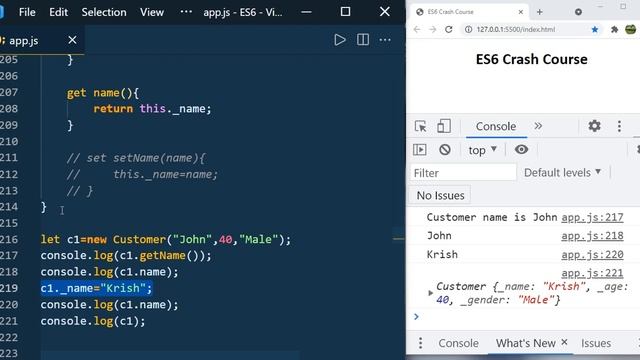The image size is (640, 360).
Task: Bookmark this page with star icon
Action: [x=595, y=29]
